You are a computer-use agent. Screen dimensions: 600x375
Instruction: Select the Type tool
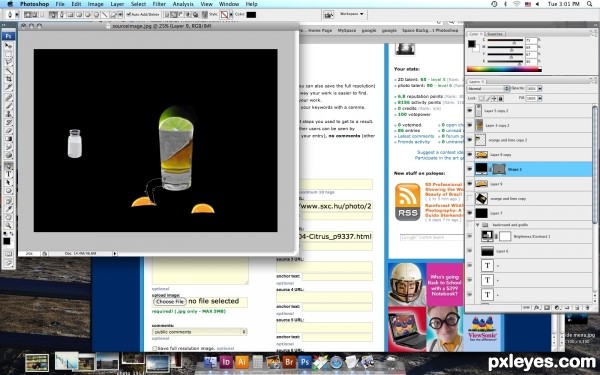point(8,174)
